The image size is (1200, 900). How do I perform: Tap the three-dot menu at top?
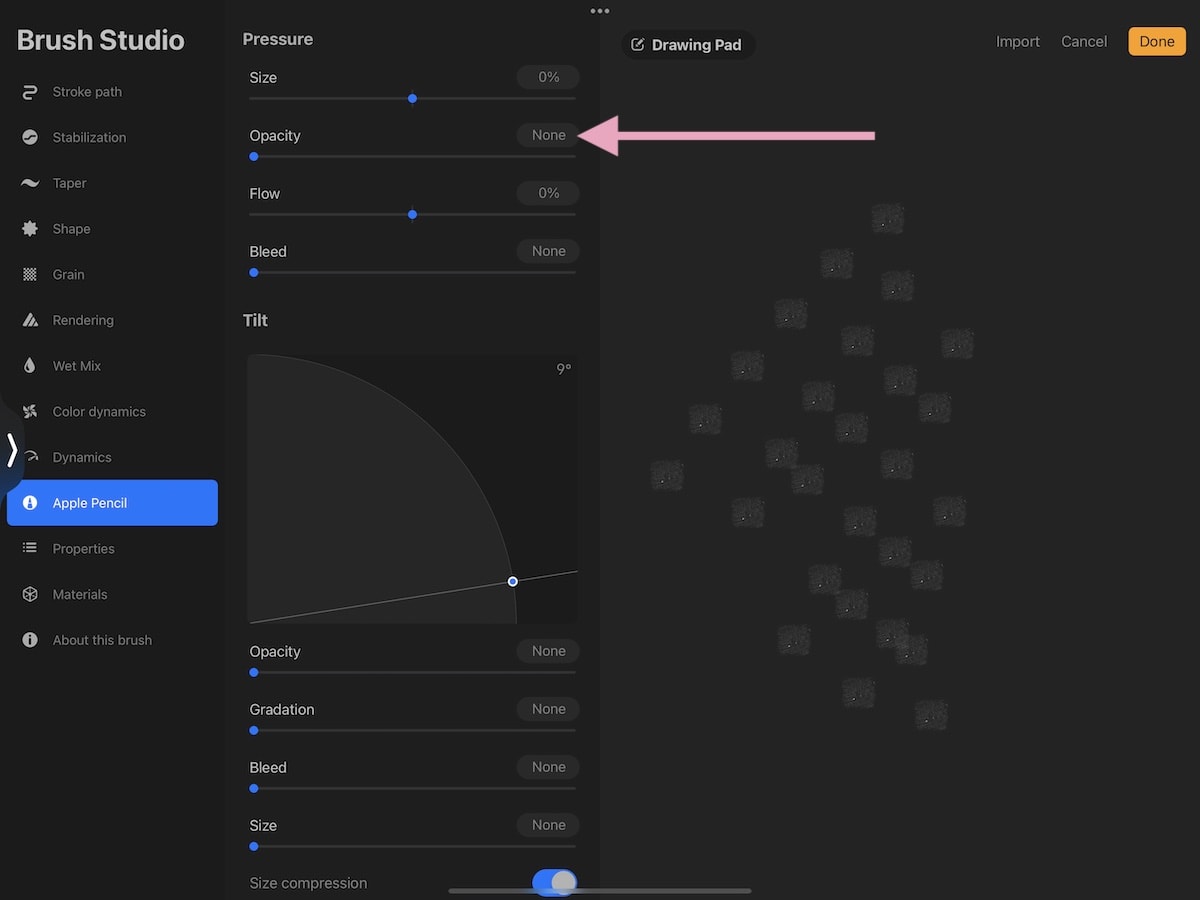click(x=600, y=11)
